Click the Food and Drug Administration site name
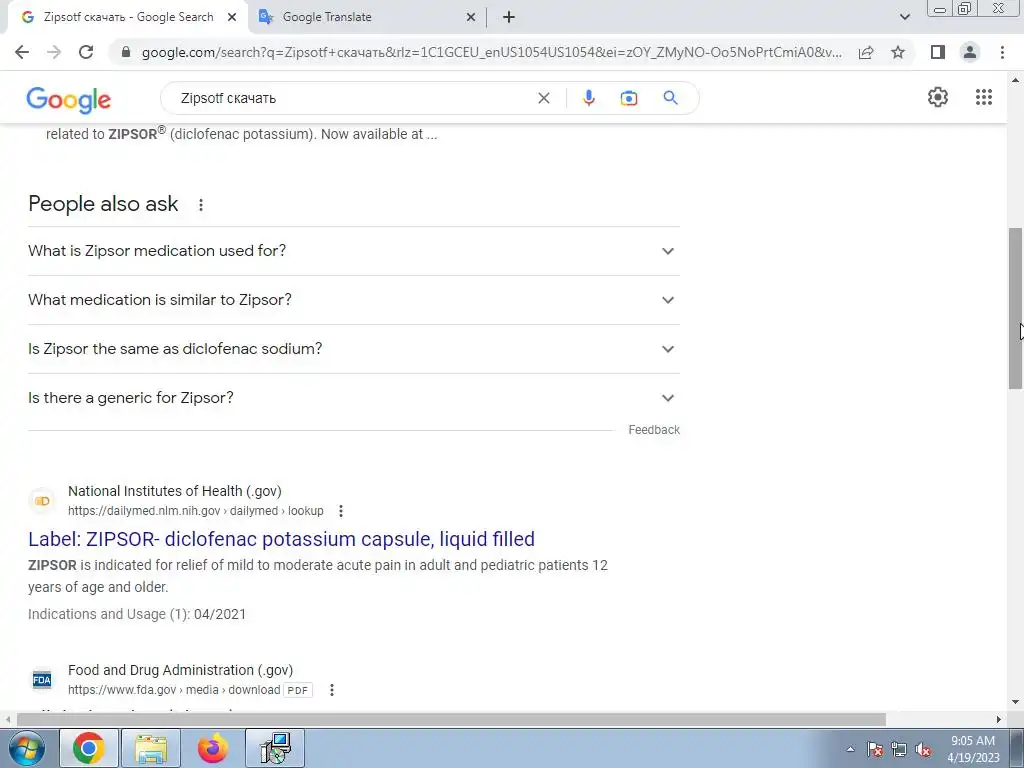Viewport: 1024px width, 768px height. pos(180,670)
